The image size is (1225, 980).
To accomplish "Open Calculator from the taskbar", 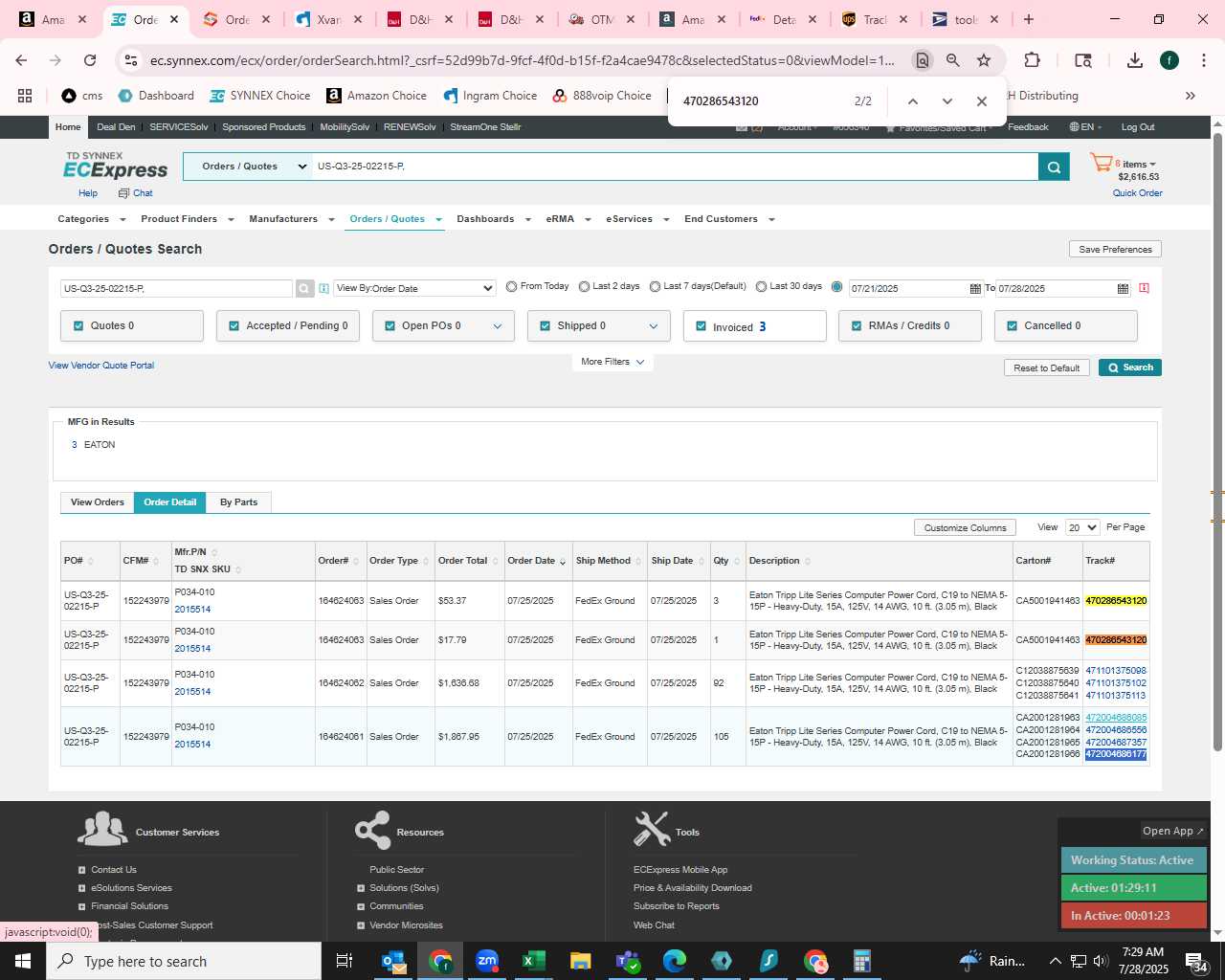I will [x=861, y=961].
